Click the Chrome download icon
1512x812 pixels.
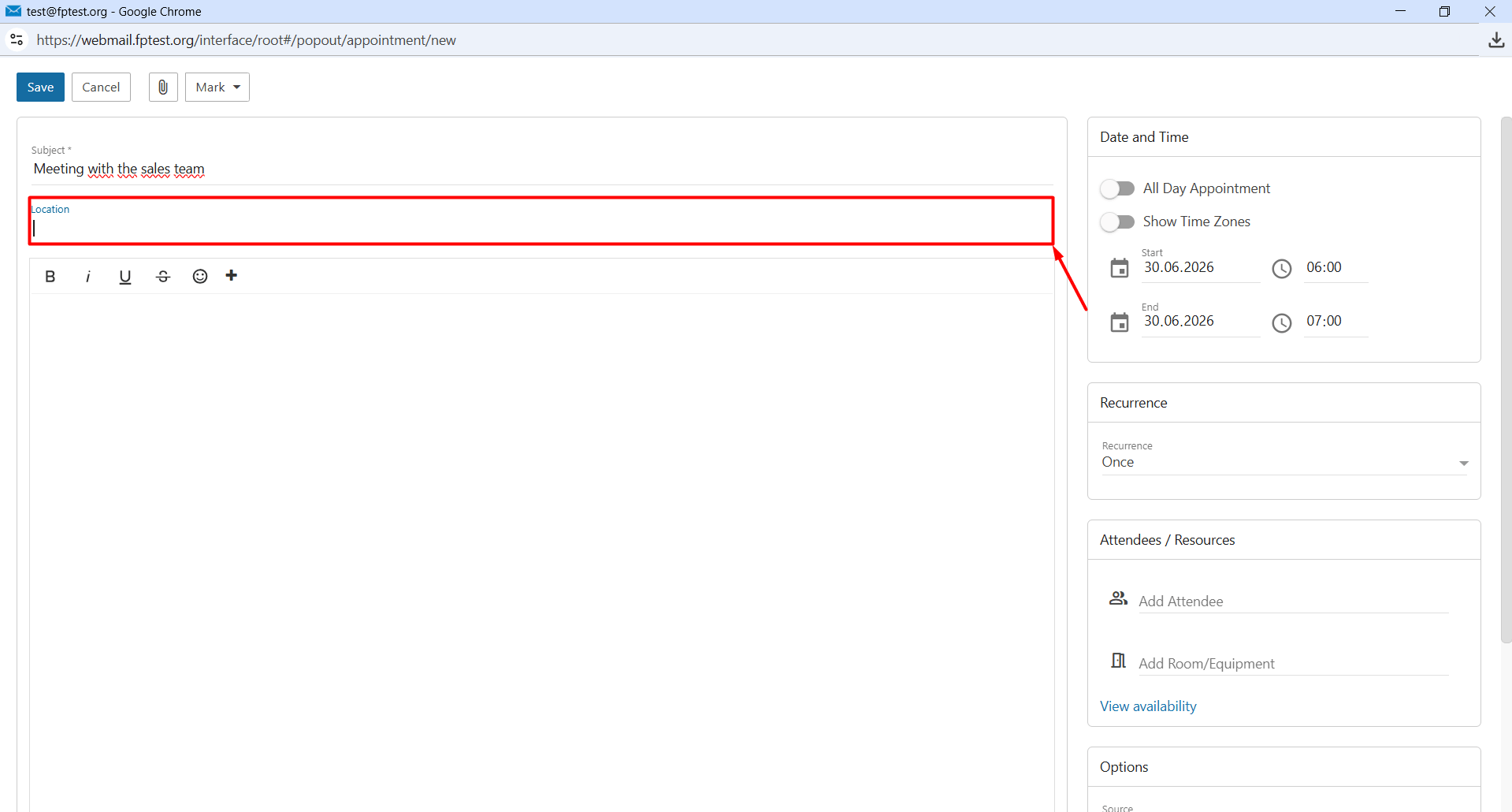(x=1496, y=40)
